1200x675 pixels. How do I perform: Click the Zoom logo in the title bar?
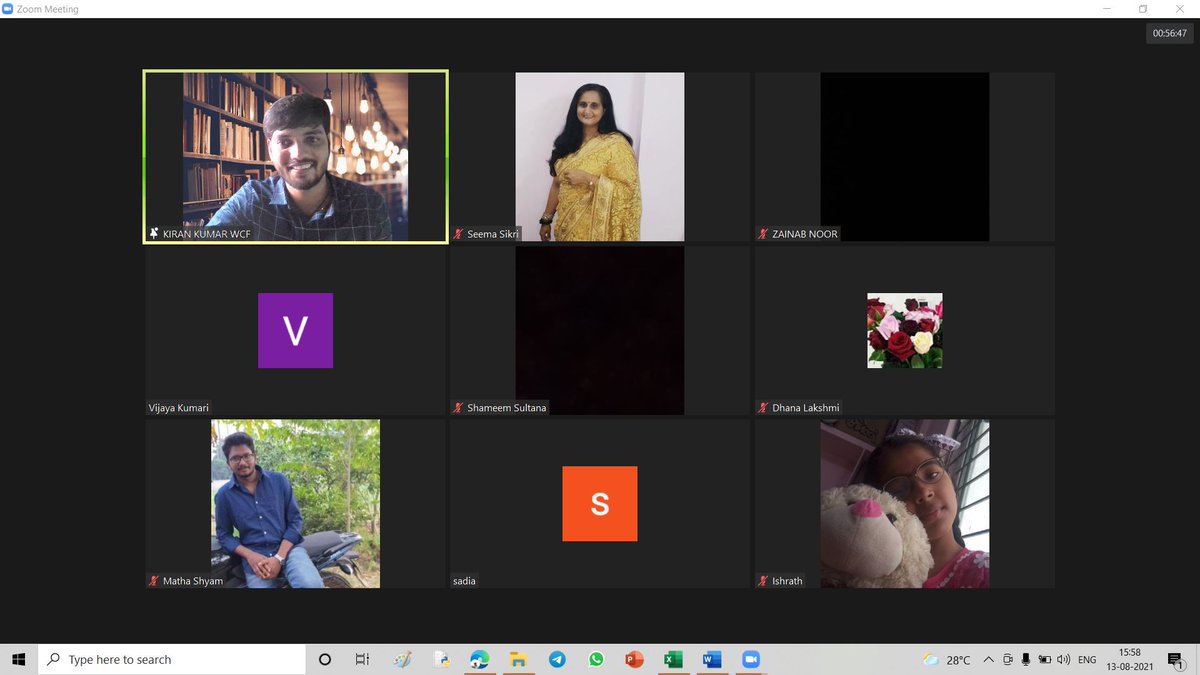point(9,9)
